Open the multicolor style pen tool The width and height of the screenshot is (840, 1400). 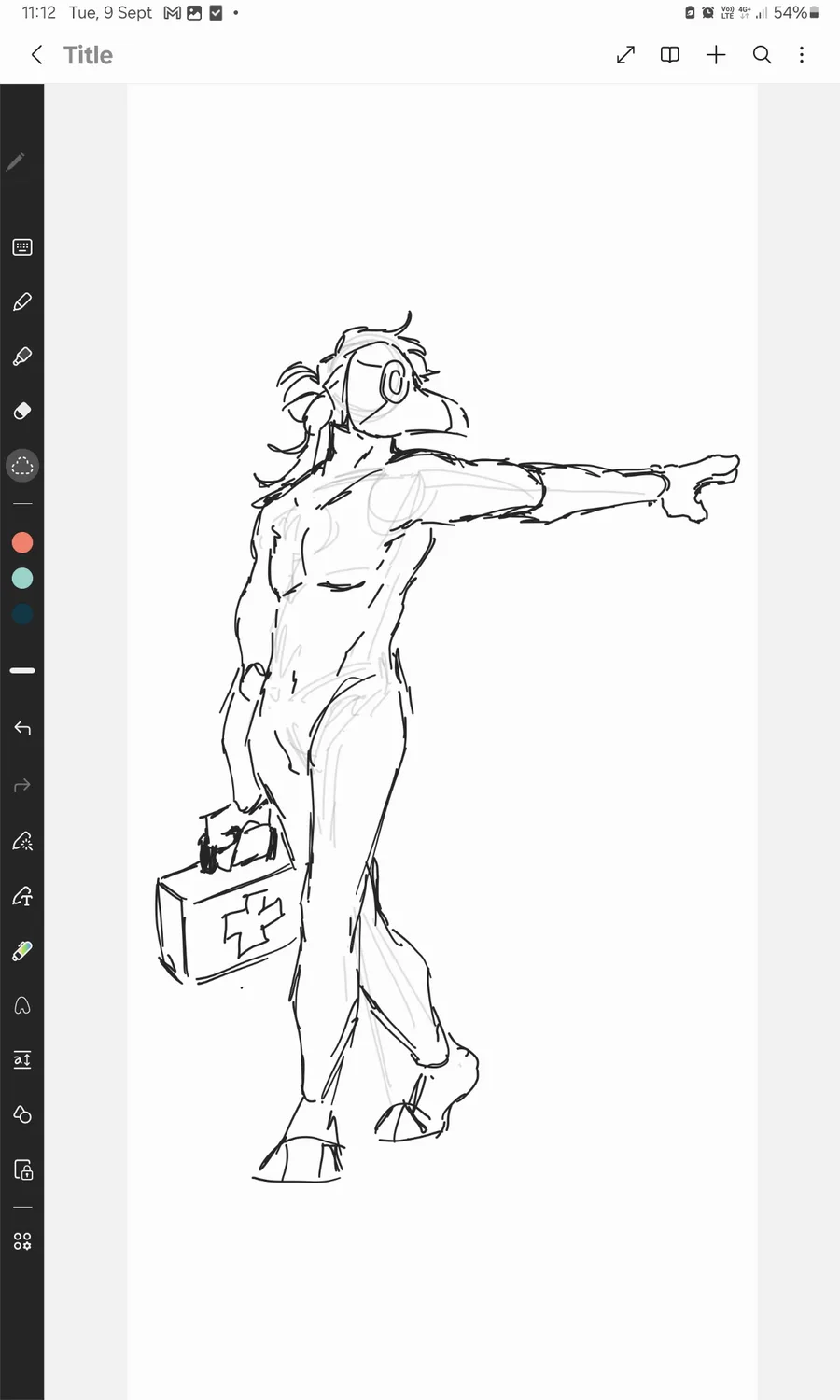[x=22, y=951]
